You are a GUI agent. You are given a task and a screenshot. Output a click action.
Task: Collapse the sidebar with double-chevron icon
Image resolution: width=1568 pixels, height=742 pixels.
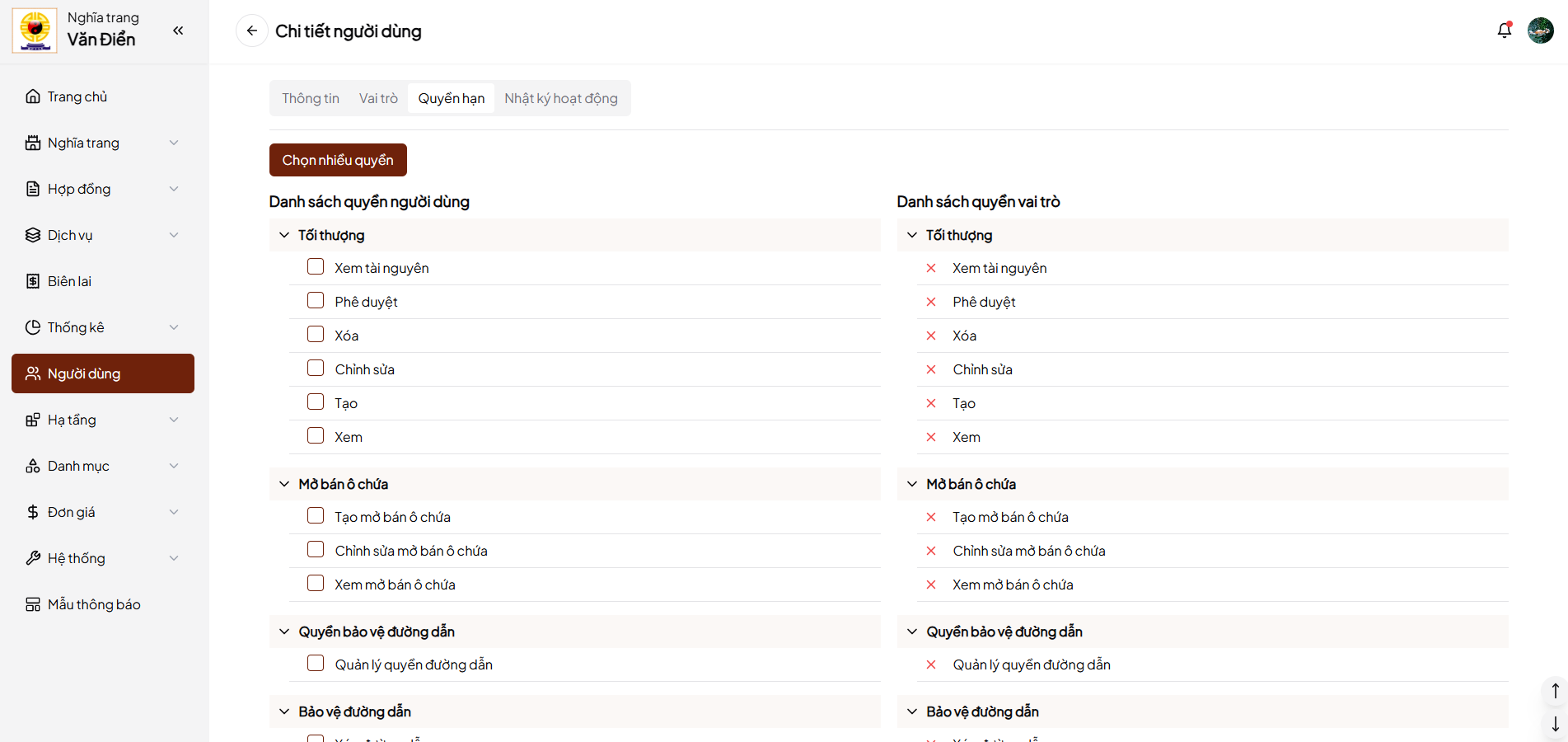[x=178, y=31]
